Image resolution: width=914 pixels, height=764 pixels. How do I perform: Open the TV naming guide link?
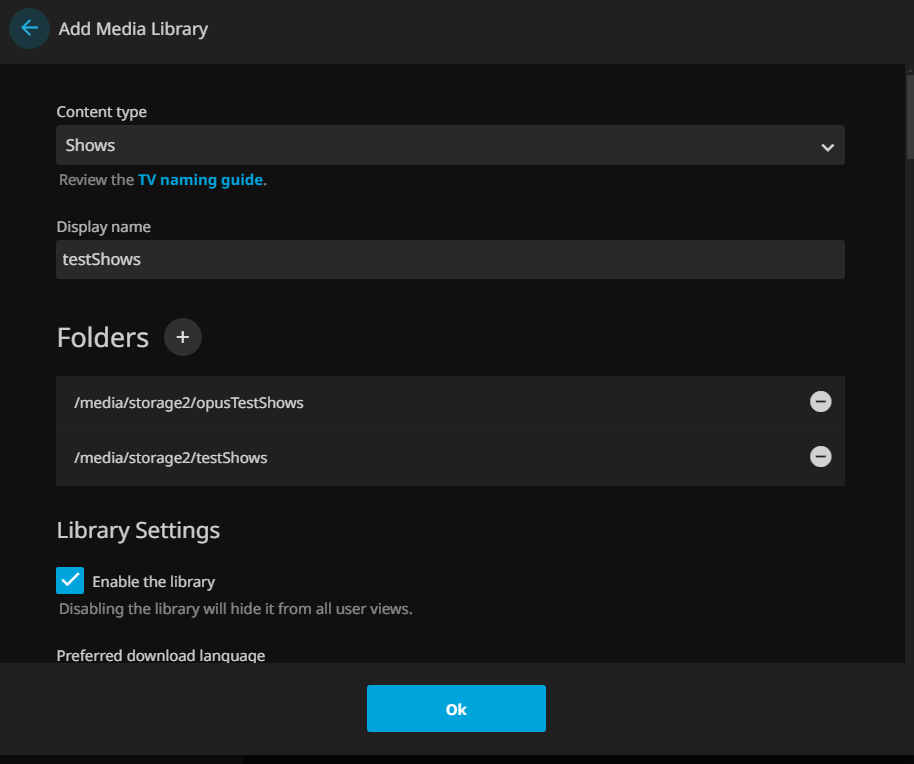point(200,180)
